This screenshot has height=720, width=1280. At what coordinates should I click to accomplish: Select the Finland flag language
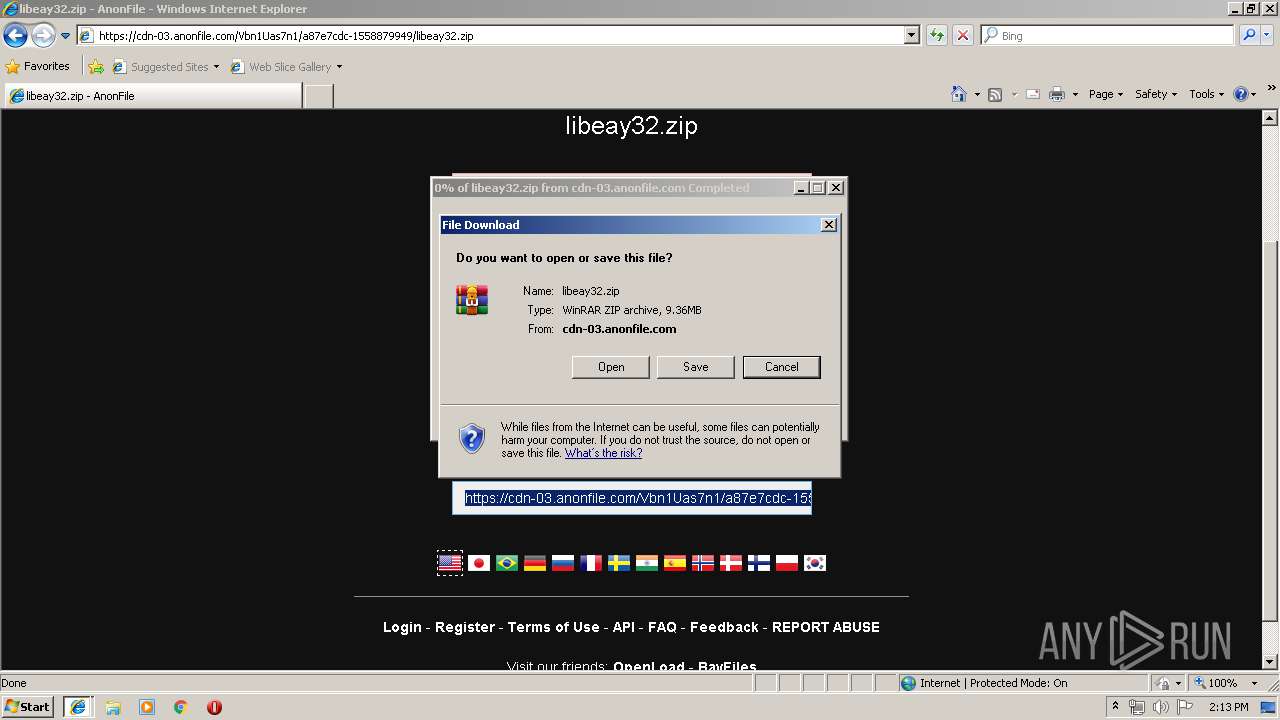coord(759,563)
